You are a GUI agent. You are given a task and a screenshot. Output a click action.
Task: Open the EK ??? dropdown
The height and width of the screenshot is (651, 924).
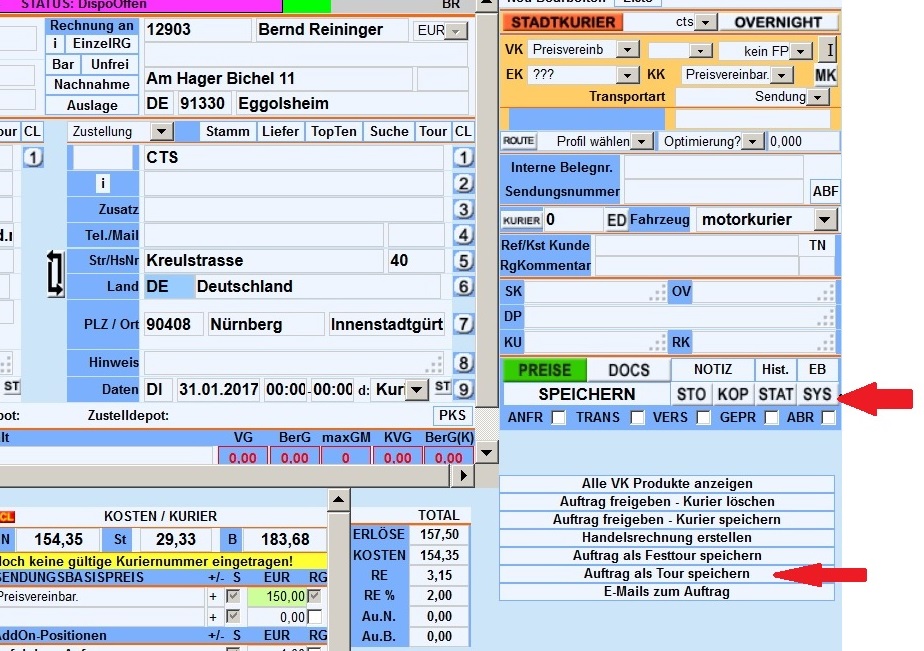click(x=628, y=75)
